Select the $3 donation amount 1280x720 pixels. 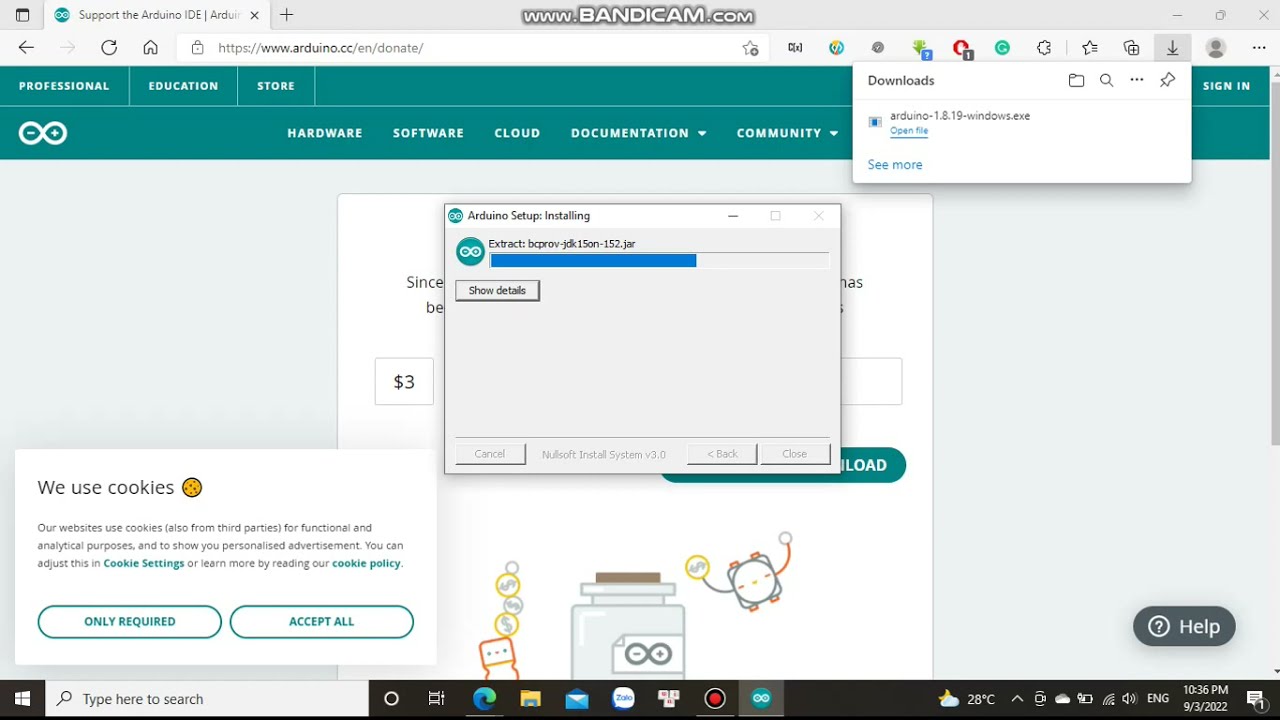click(x=404, y=381)
